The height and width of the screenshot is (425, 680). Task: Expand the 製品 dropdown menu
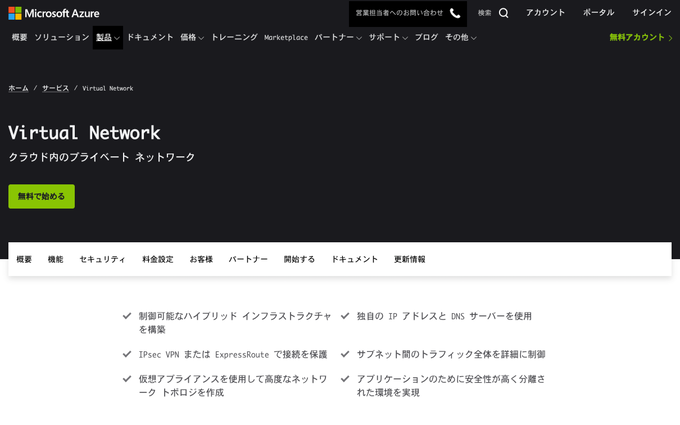click(x=108, y=38)
